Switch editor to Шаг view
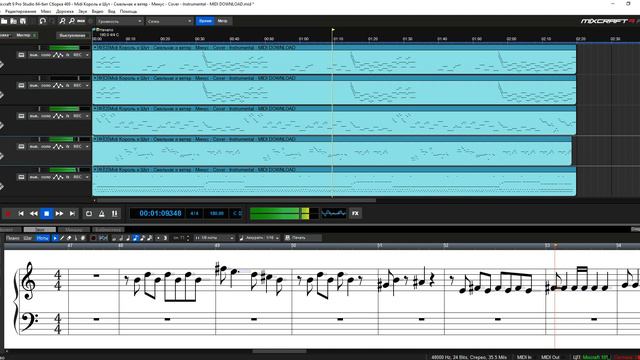Viewport: 640px width, 360px height. 27,238
